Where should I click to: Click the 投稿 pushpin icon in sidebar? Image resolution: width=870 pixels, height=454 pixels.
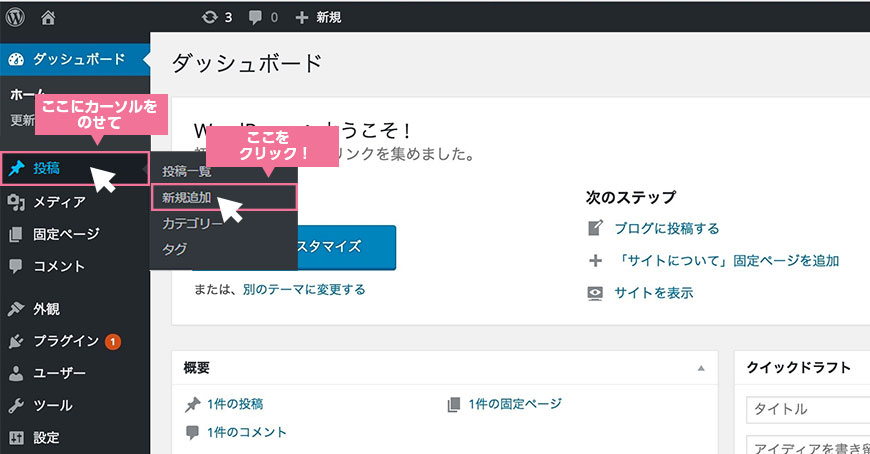[17, 168]
